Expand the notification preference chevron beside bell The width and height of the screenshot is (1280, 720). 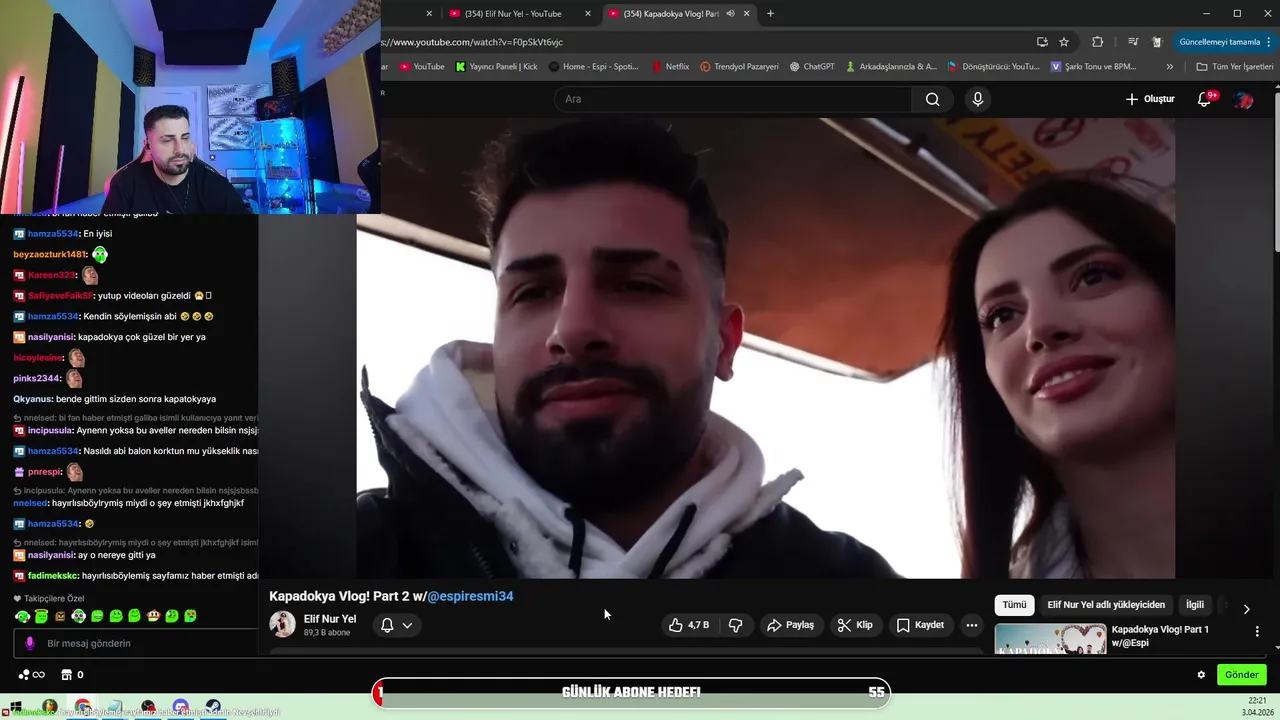407,625
